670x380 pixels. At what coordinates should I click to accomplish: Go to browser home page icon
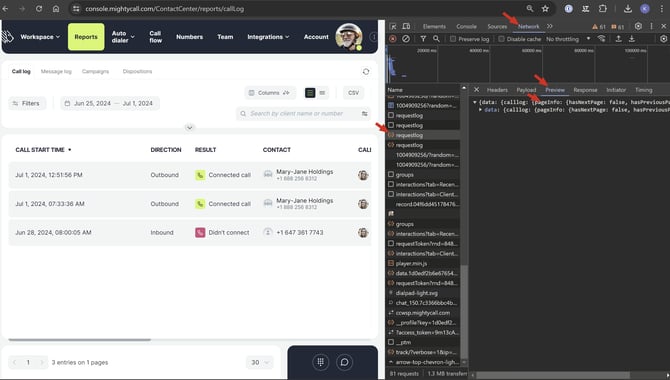56,9
